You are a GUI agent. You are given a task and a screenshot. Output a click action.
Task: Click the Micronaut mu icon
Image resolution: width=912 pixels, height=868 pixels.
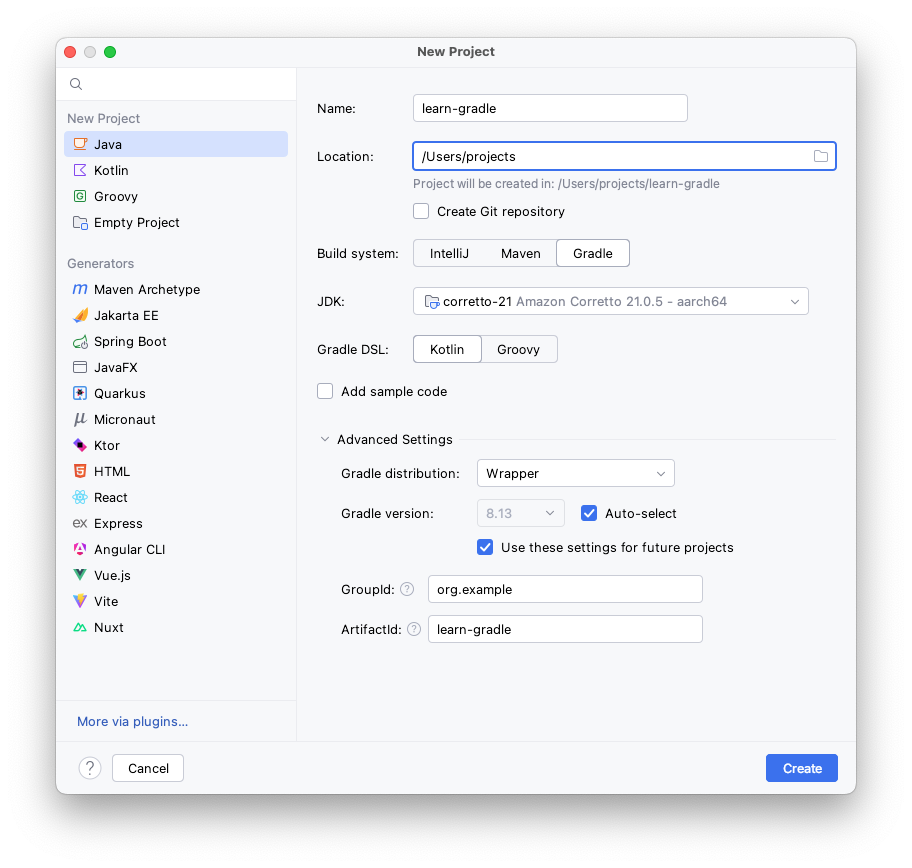[x=80, y=419]
